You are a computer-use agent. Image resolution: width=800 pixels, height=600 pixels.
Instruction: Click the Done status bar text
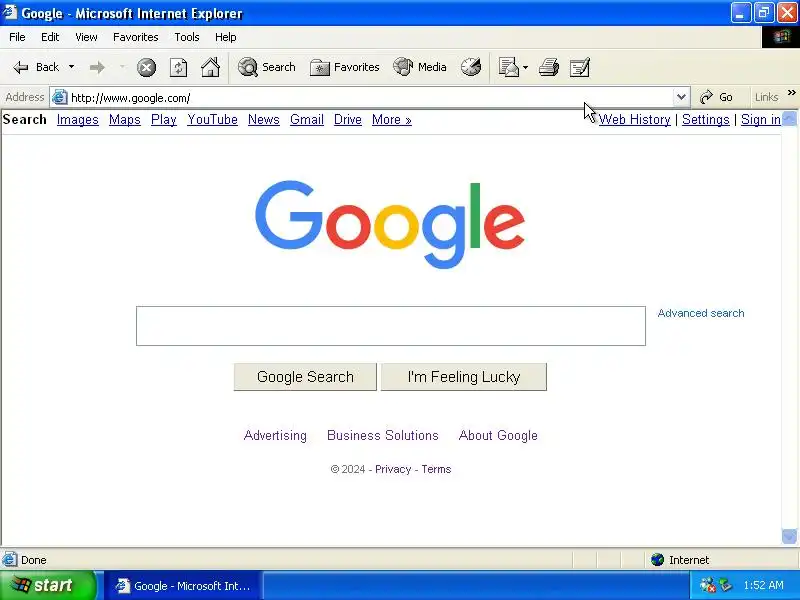pos(34,560)
